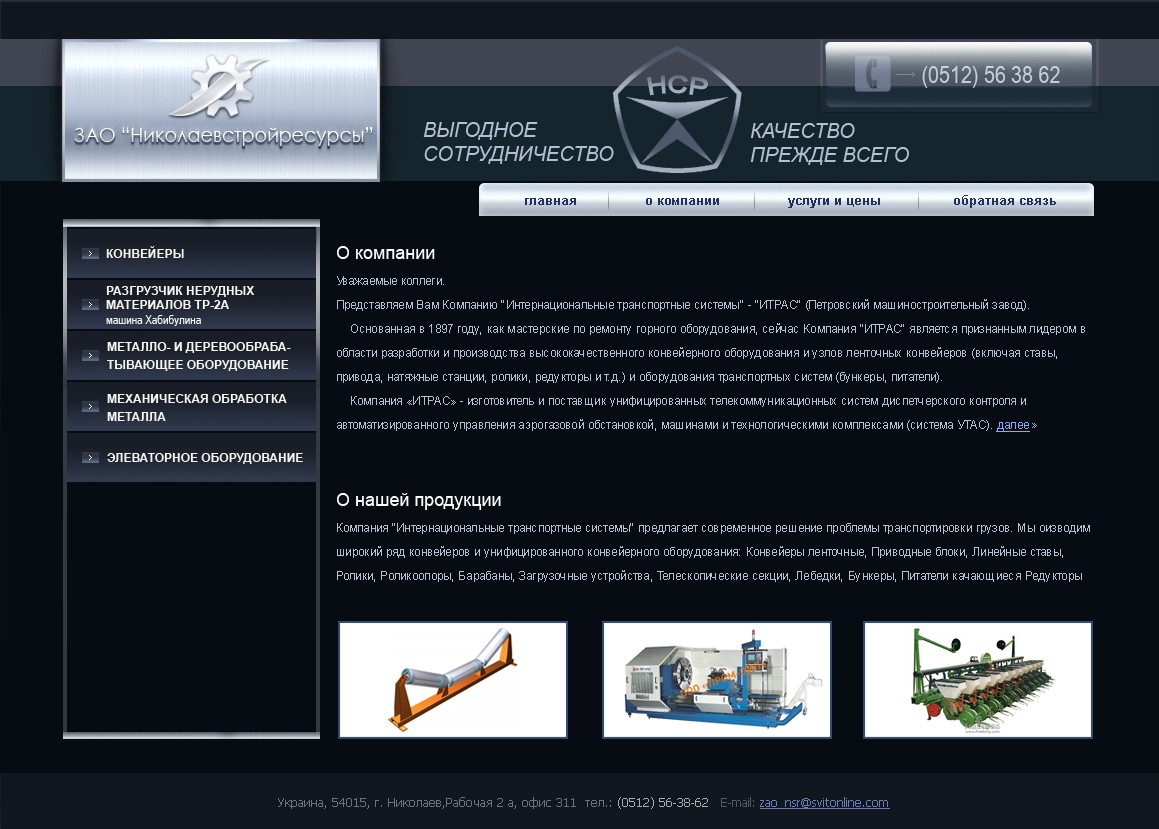Select Элеваторное оборудование in the sidebar

click(x=204, y=458)
